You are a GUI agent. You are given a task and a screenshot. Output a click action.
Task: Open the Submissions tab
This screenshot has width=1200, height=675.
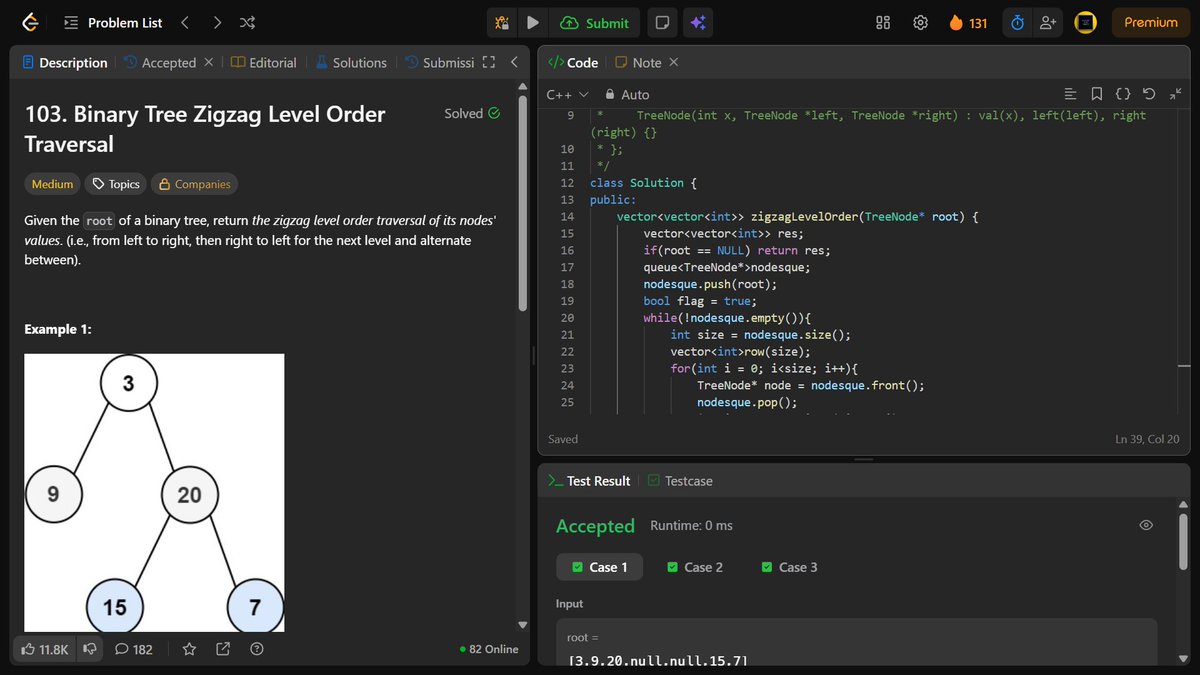439,62
